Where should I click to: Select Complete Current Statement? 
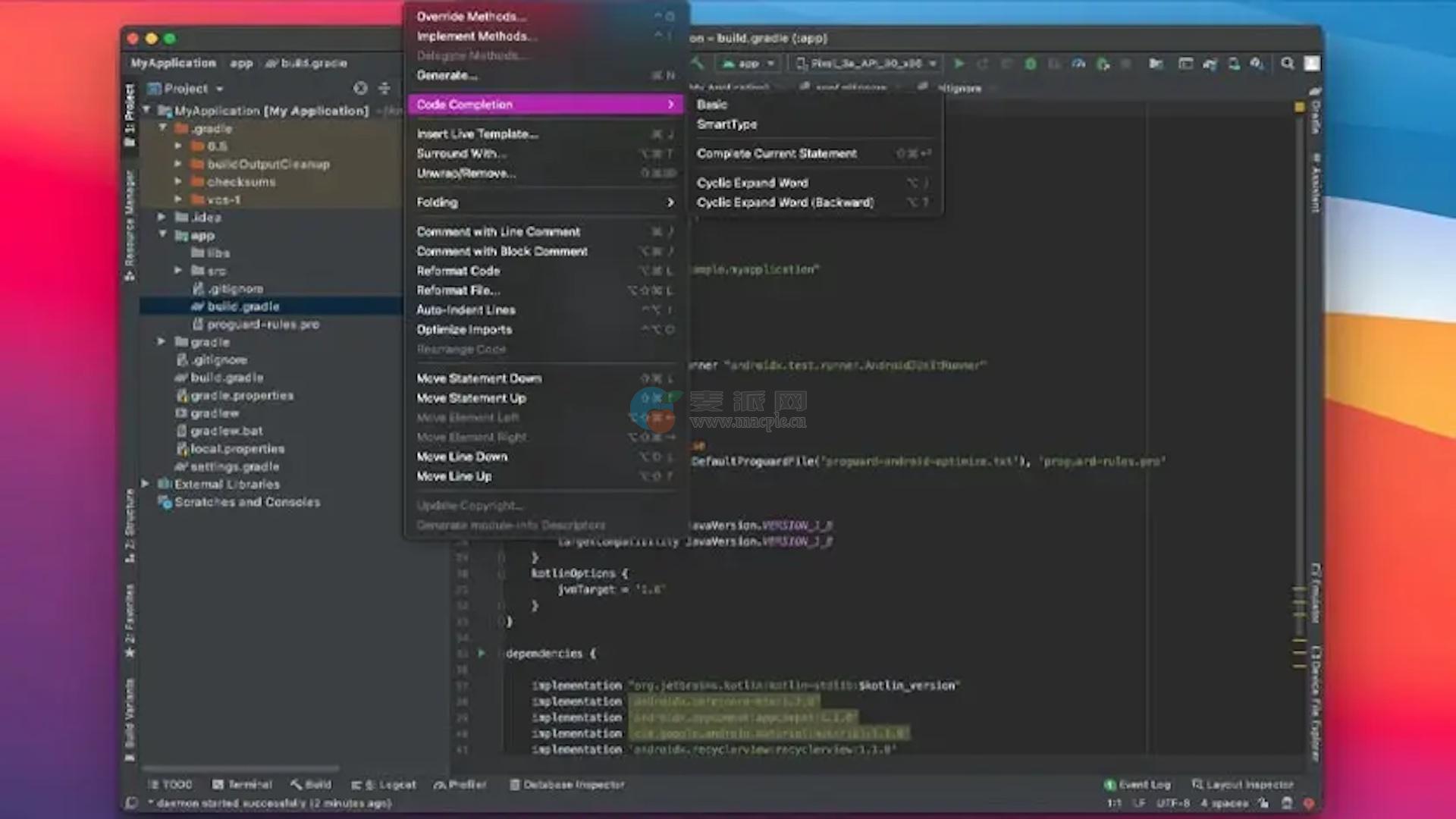[x=816, y=154]
